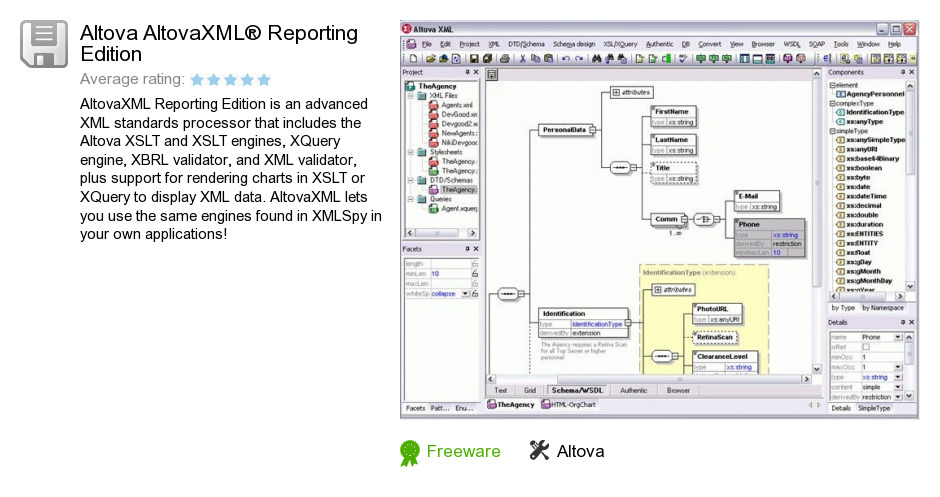Close the Facets panel

476,249
